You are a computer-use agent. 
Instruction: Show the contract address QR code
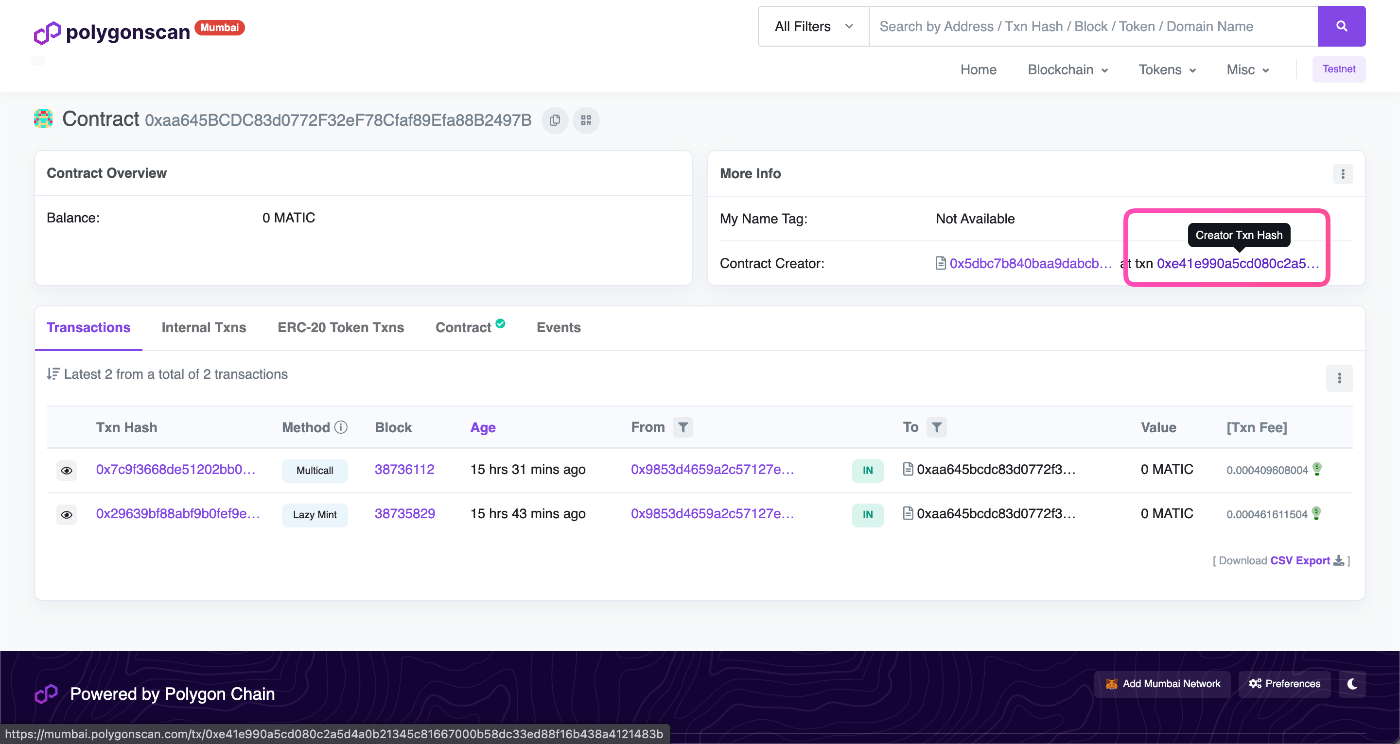(x=586, y=120)
